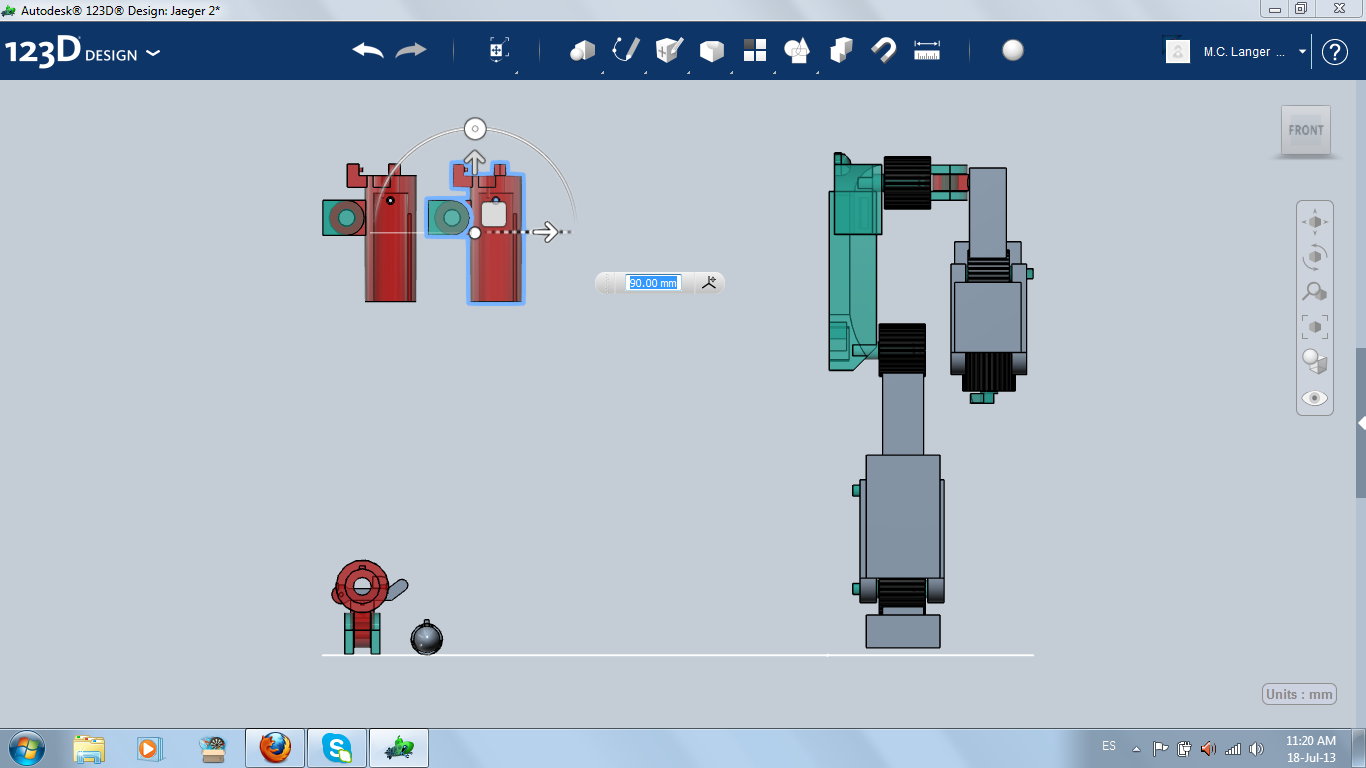Open the Grouping tool

(x=797, y=50)
